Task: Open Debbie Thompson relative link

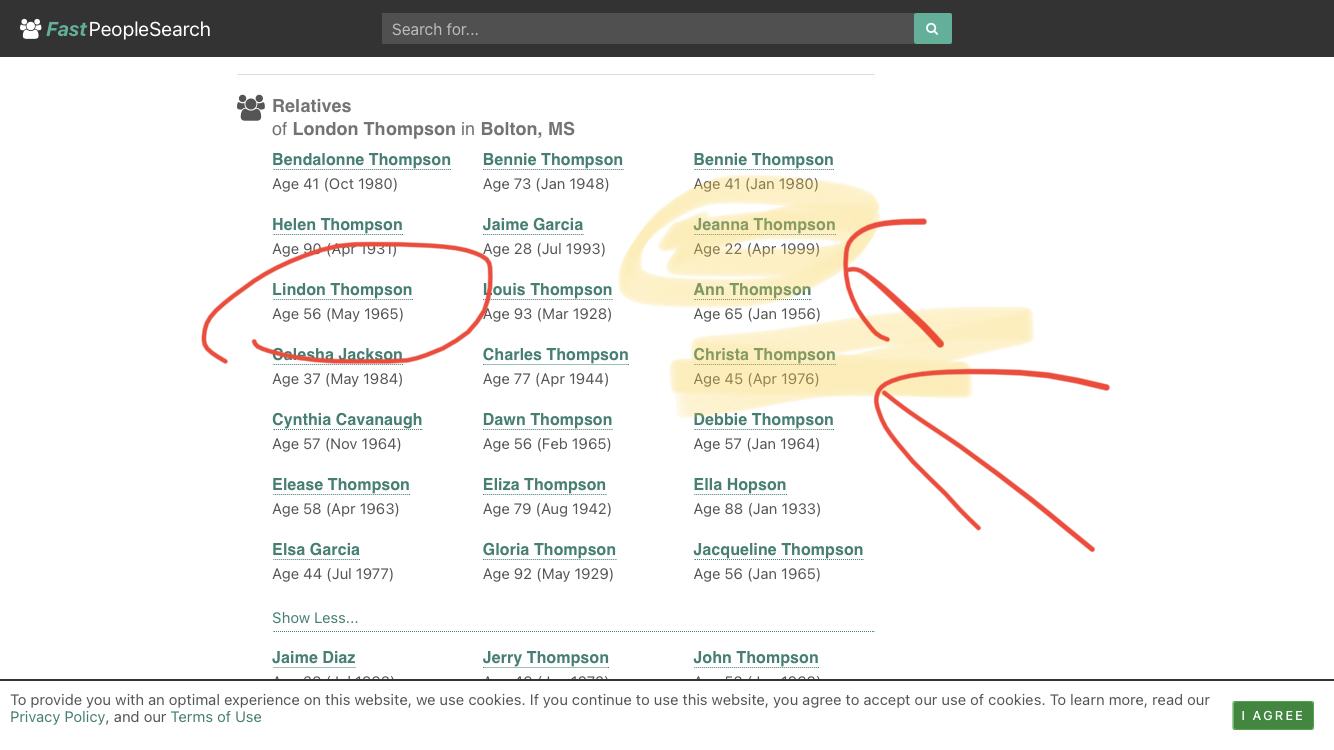Action: [763, 420]
